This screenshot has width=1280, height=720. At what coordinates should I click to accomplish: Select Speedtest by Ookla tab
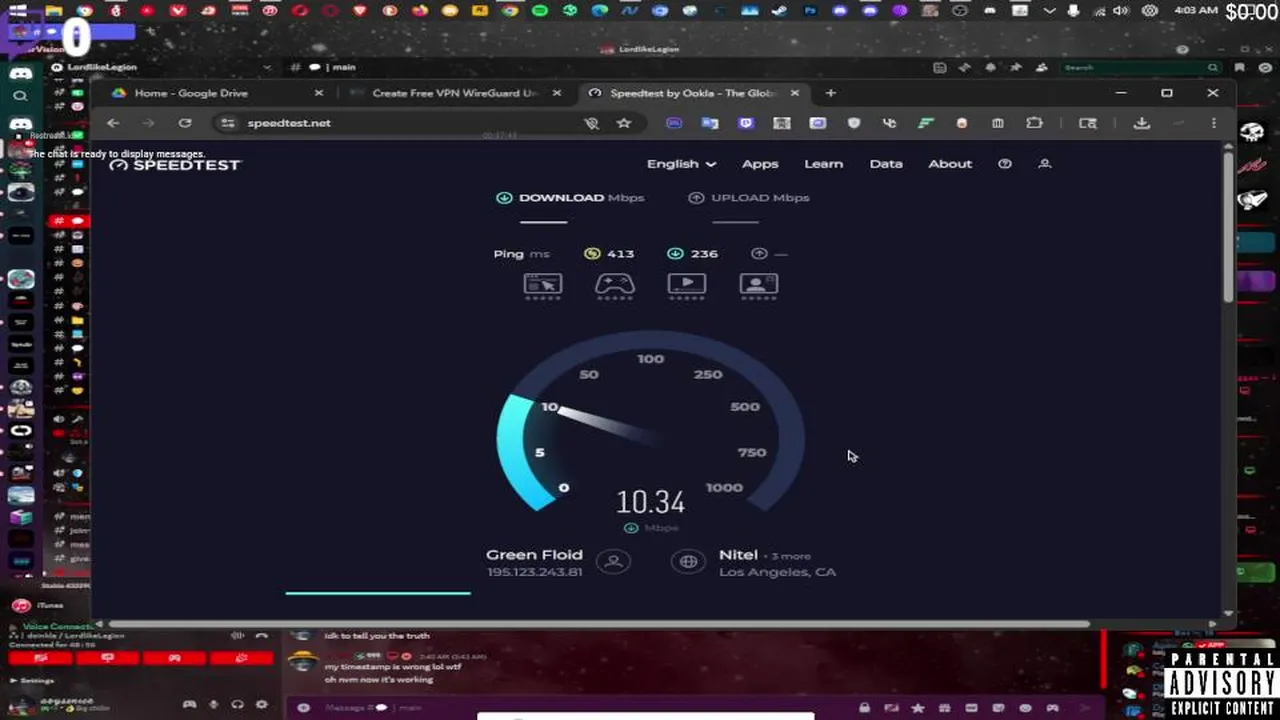[693, 93]
